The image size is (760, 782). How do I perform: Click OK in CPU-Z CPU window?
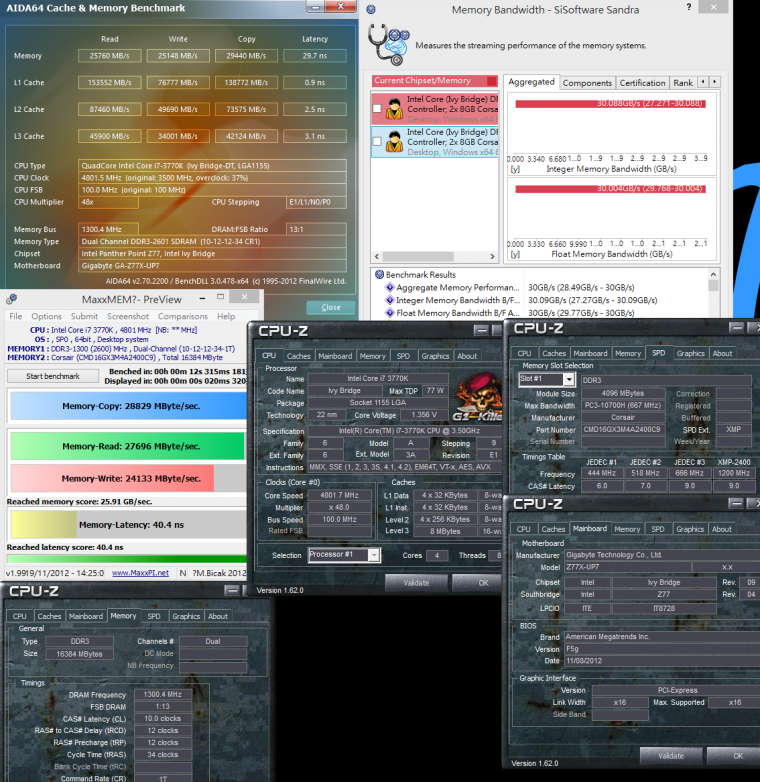[477, 583]
